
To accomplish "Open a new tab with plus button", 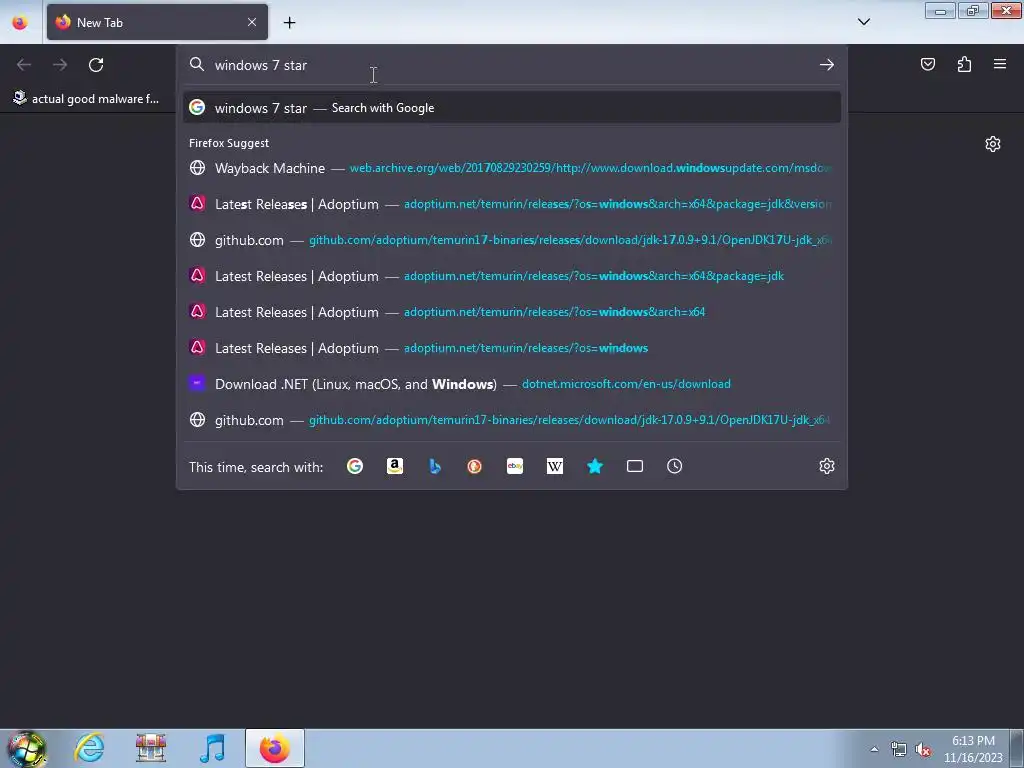I will [x=289, y=23].
